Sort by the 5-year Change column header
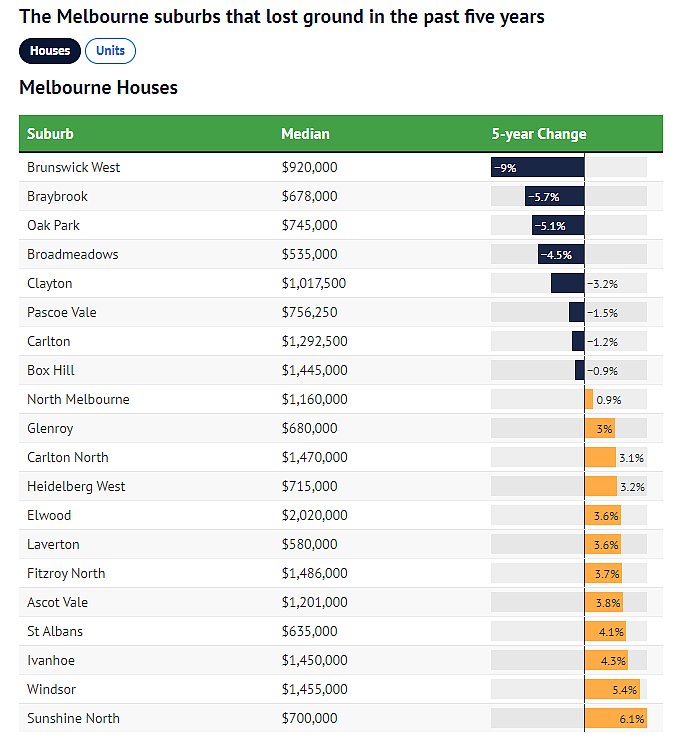This screenshot has width=681, height=742. (x=538, y=134)
